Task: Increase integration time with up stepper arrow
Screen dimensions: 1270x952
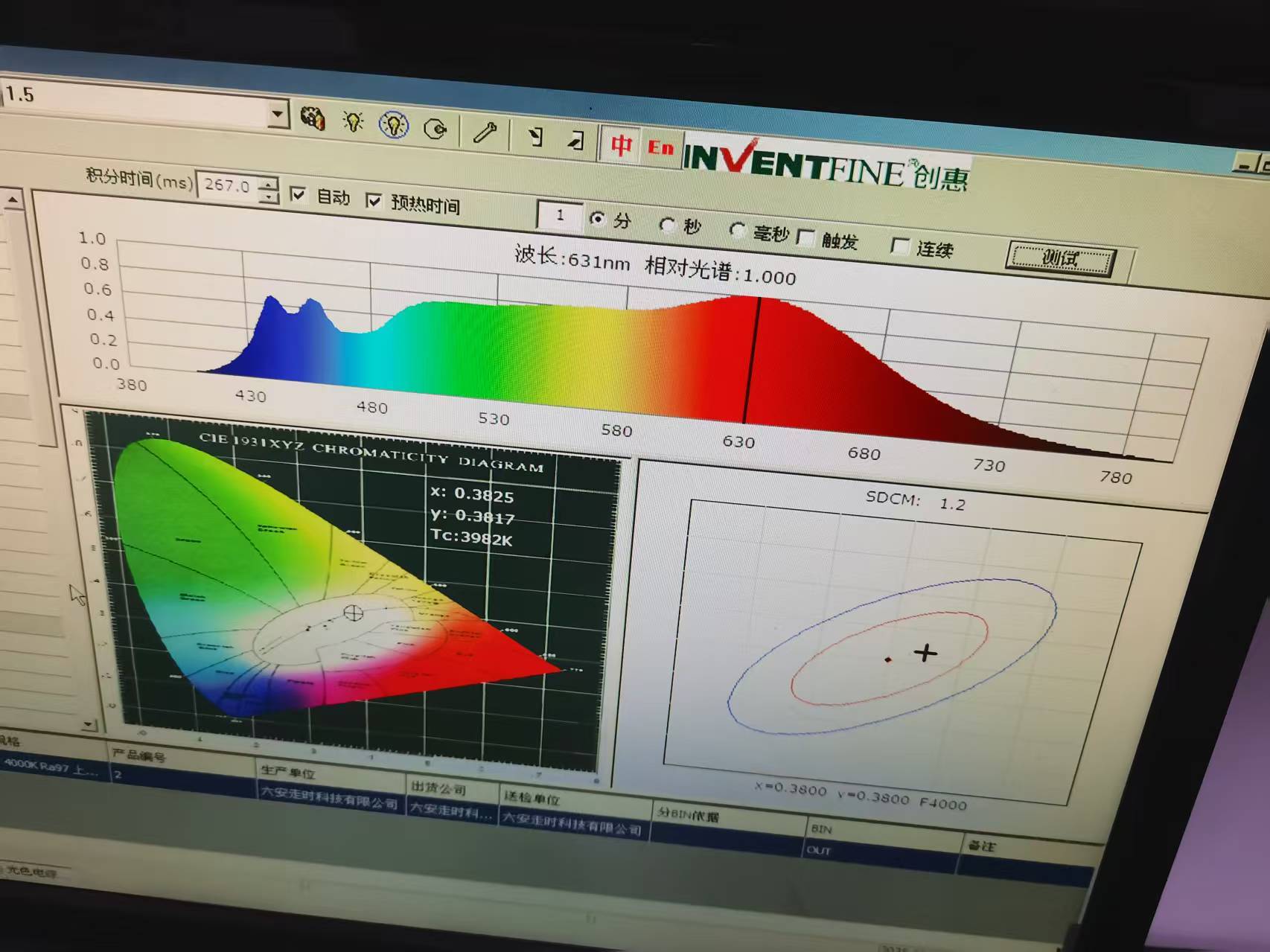Action: tap(269, 181)
